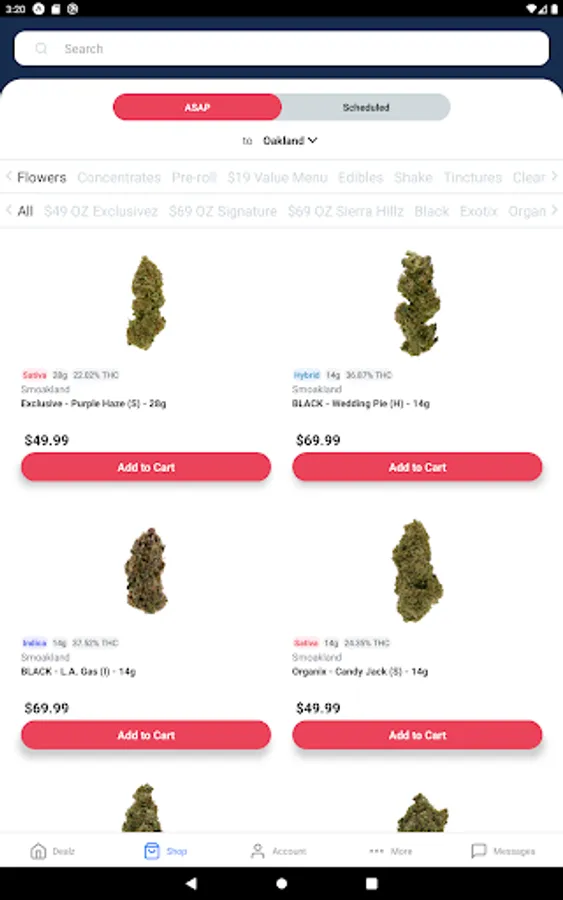Open the More dots menu
This screenshot has width=563, height=900.
(376, 851)
